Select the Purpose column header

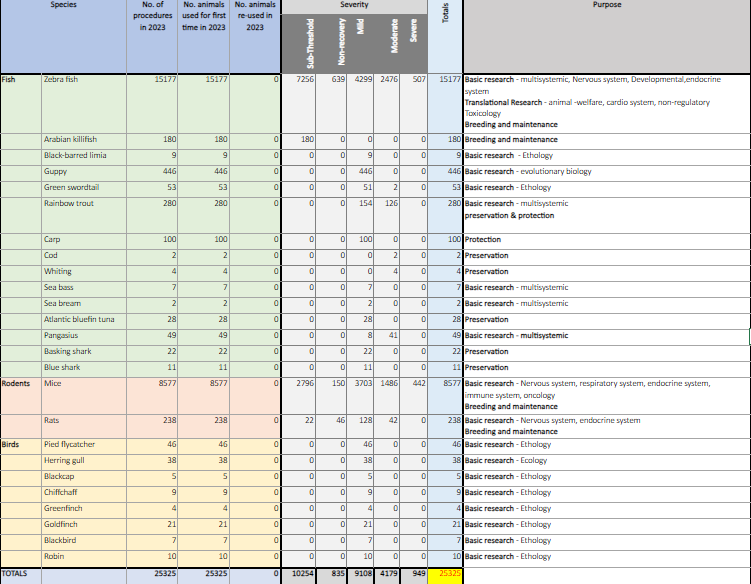coord(606,5)
